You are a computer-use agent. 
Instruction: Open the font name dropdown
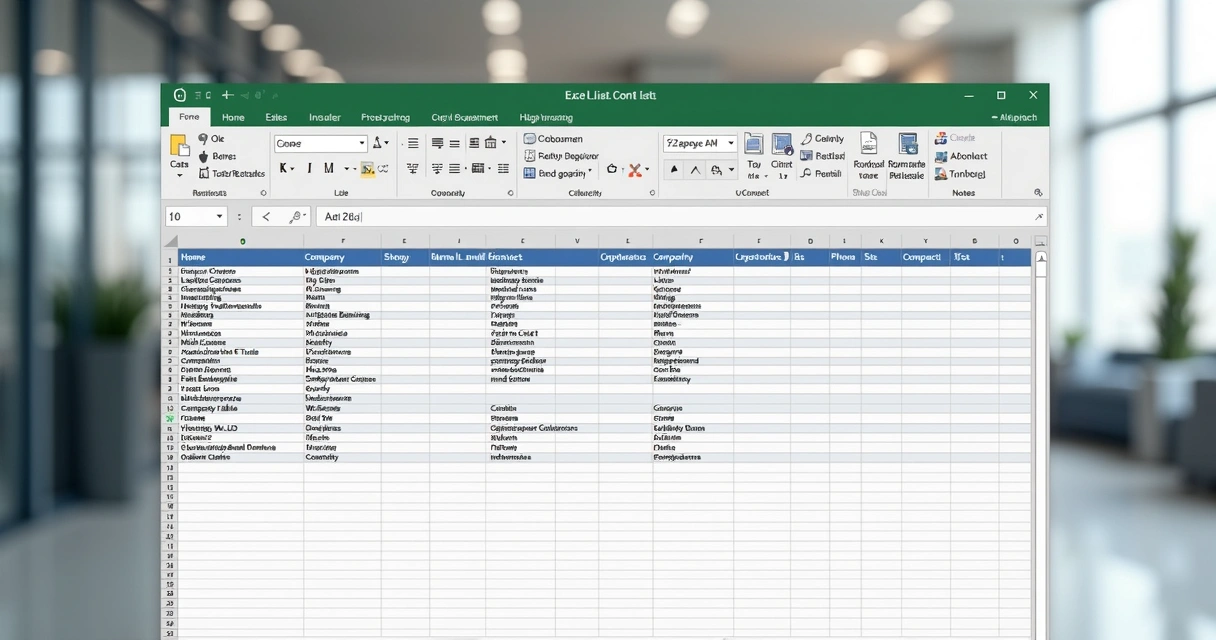pos(361,144)
